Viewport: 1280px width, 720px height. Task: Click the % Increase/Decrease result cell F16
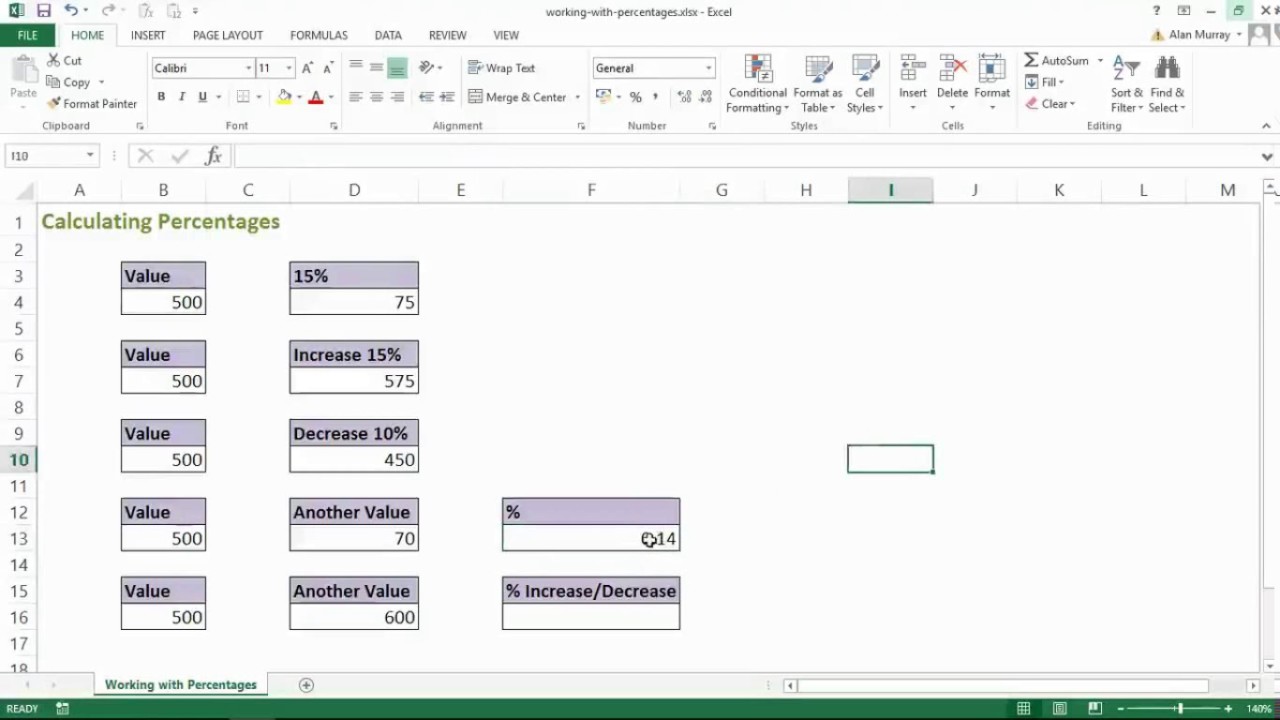[591, 617]
